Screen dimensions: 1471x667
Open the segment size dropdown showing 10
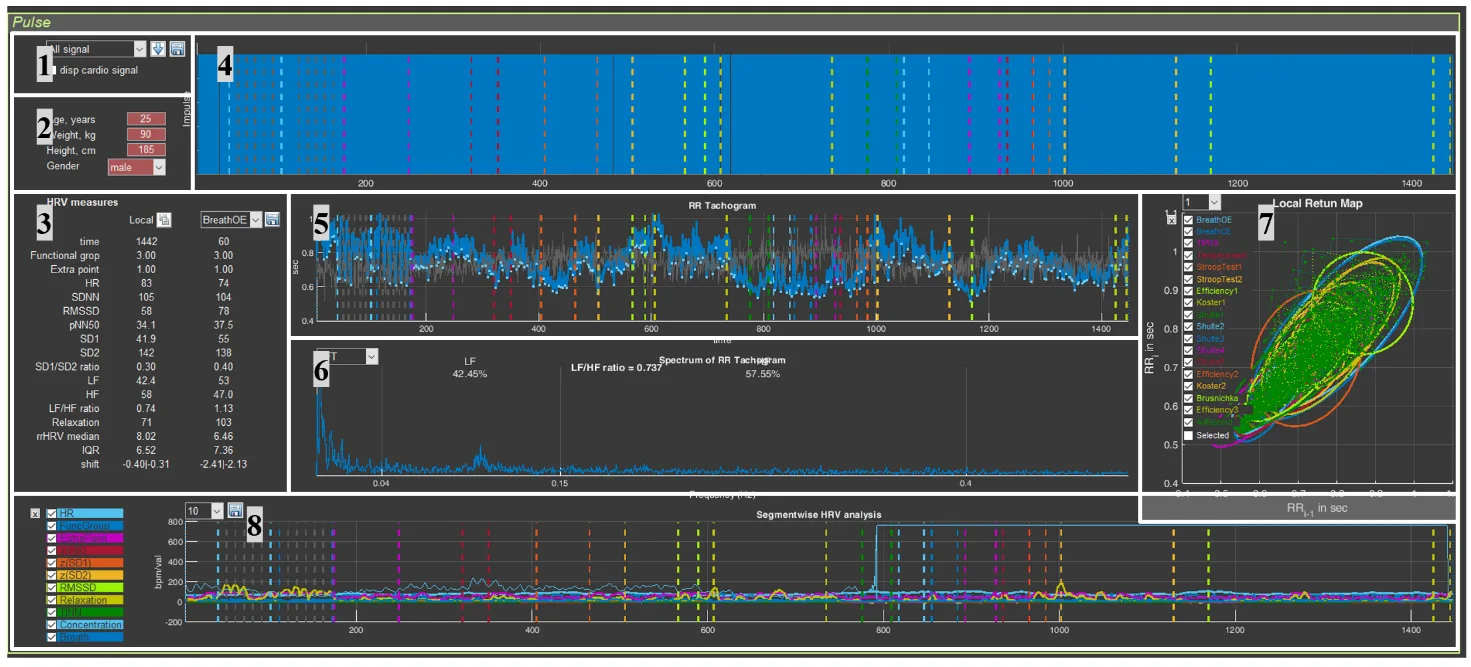[x=216, y=510]
